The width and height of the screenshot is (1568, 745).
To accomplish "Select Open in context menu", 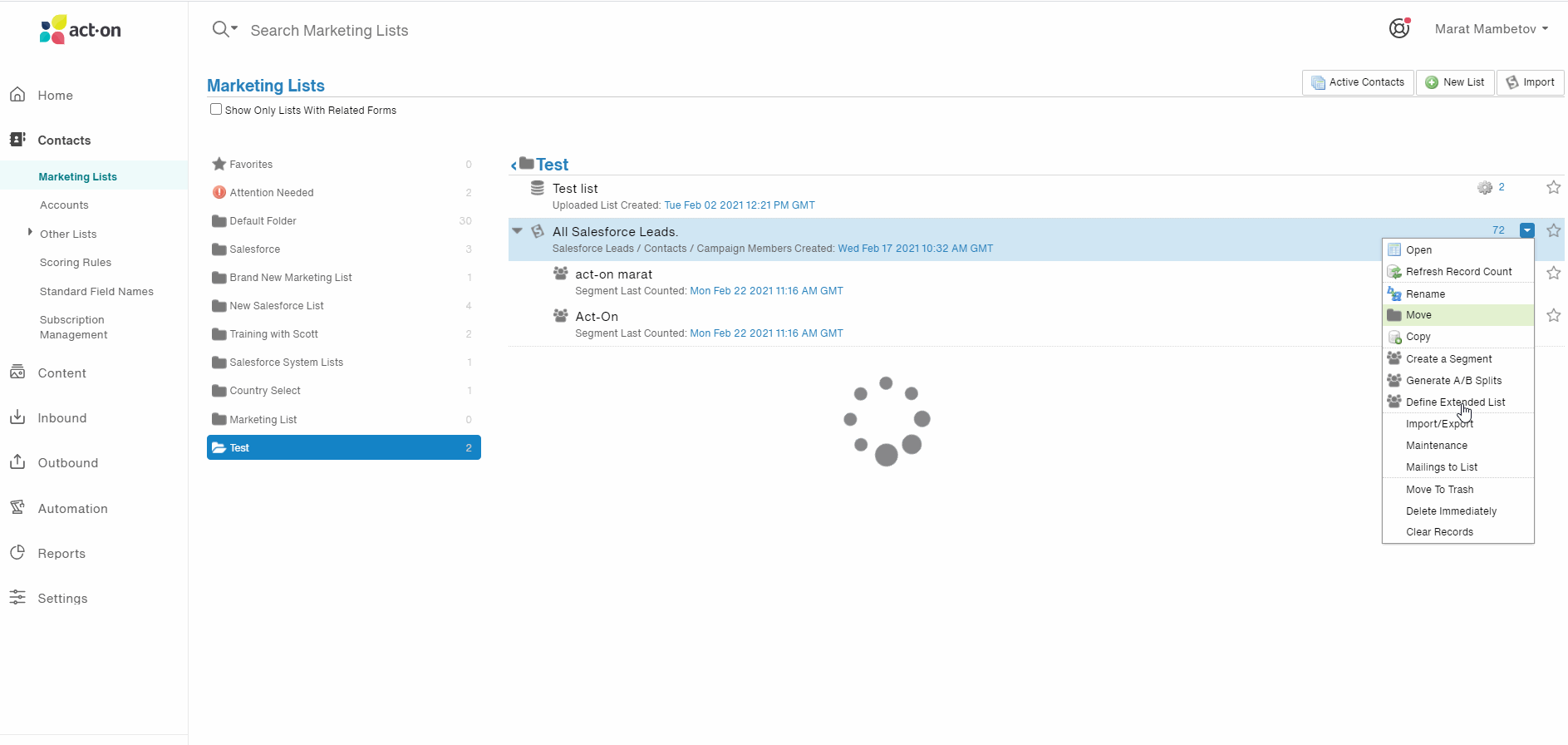I will pos(1458,250).
